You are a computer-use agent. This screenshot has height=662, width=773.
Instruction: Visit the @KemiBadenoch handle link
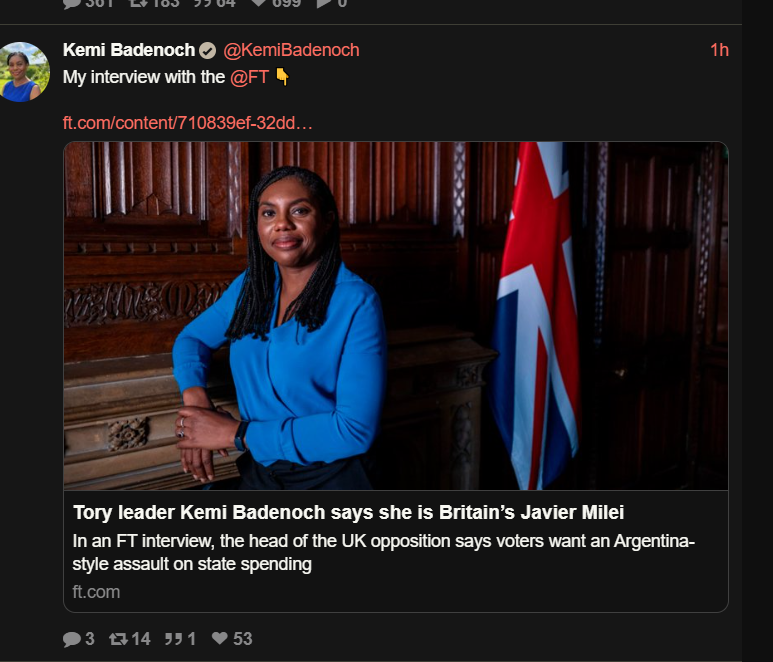tap(291, 50)
